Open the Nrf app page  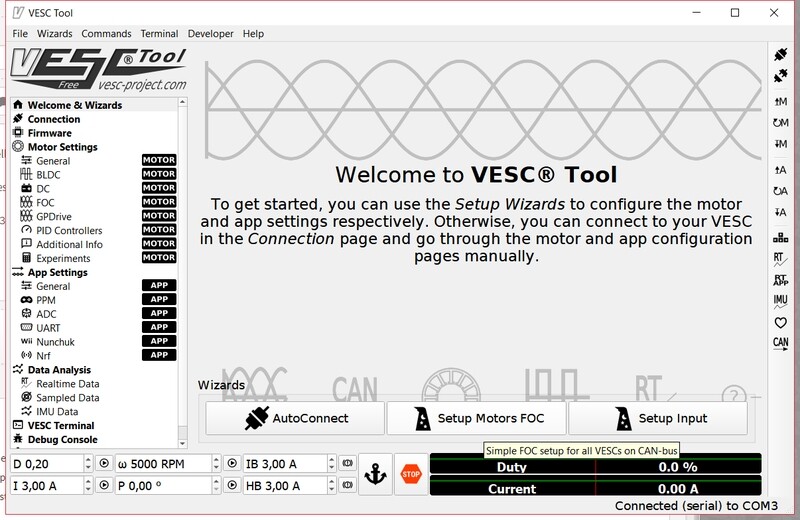pyautogui.click(x=94, y=356)
